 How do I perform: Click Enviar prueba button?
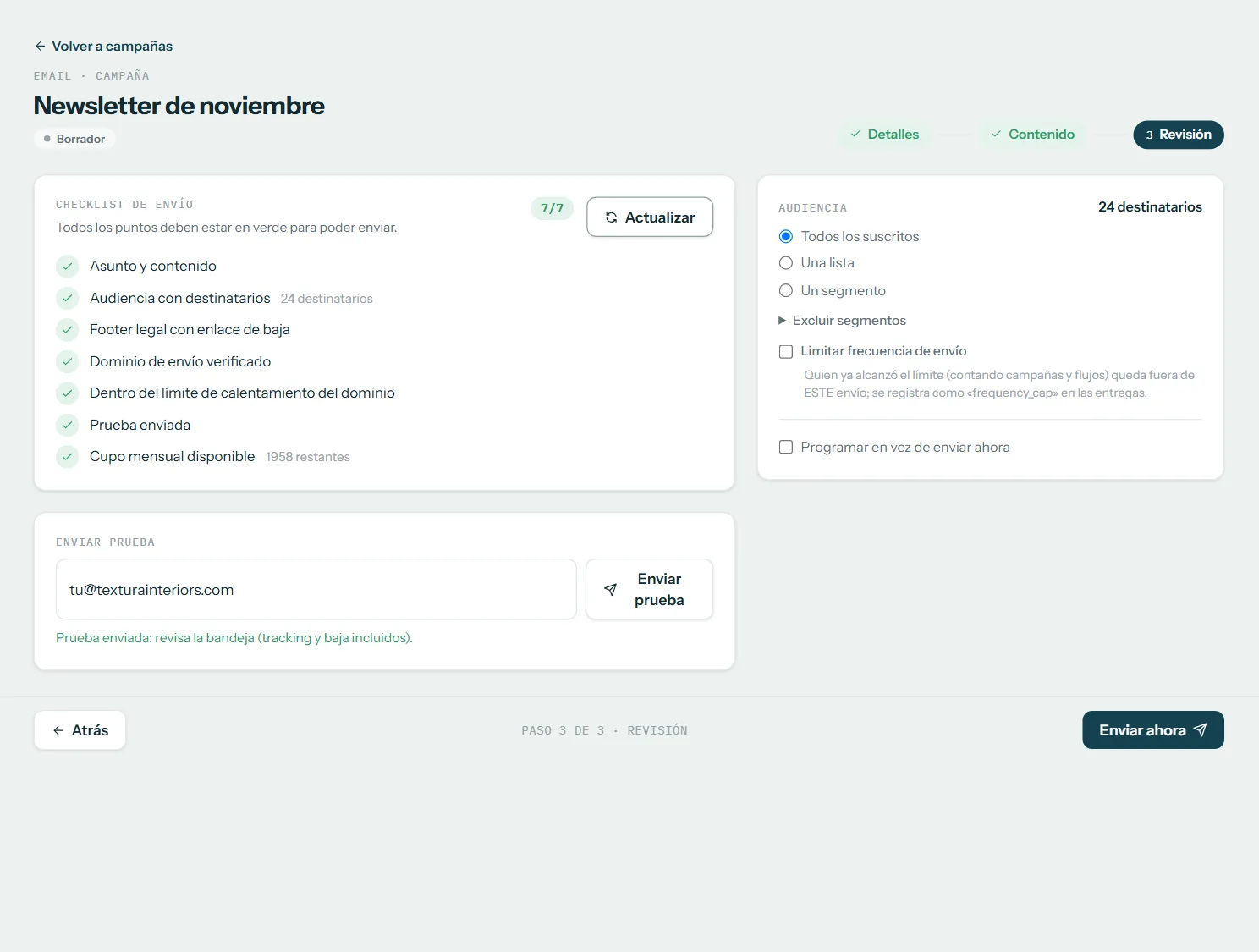pyautogui.click(x=650, y=589)
